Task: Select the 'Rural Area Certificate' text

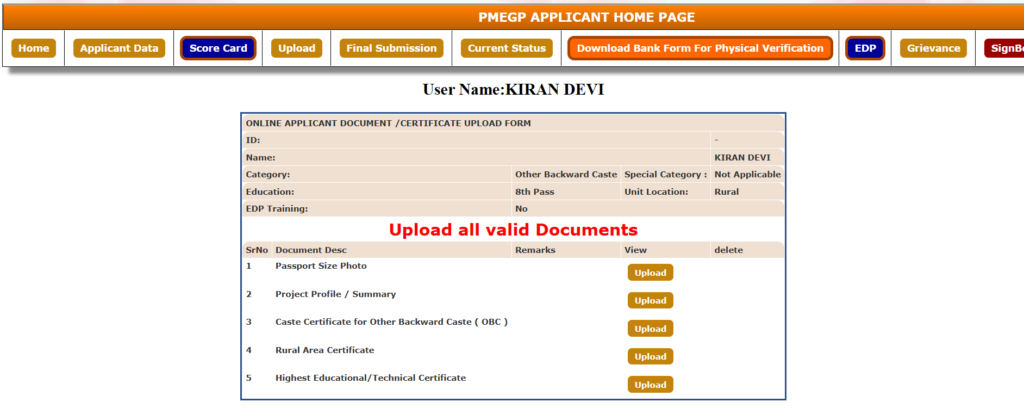Action: click(x=325, y=351)
